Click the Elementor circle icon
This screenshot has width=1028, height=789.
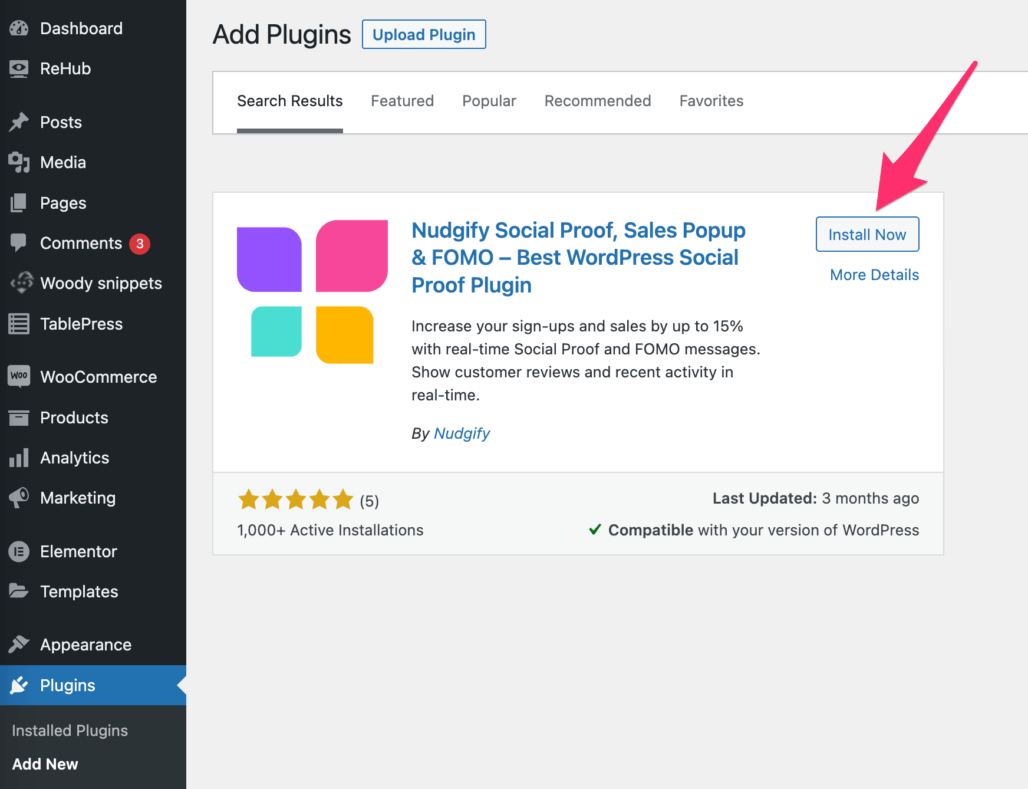coord(19,552)
